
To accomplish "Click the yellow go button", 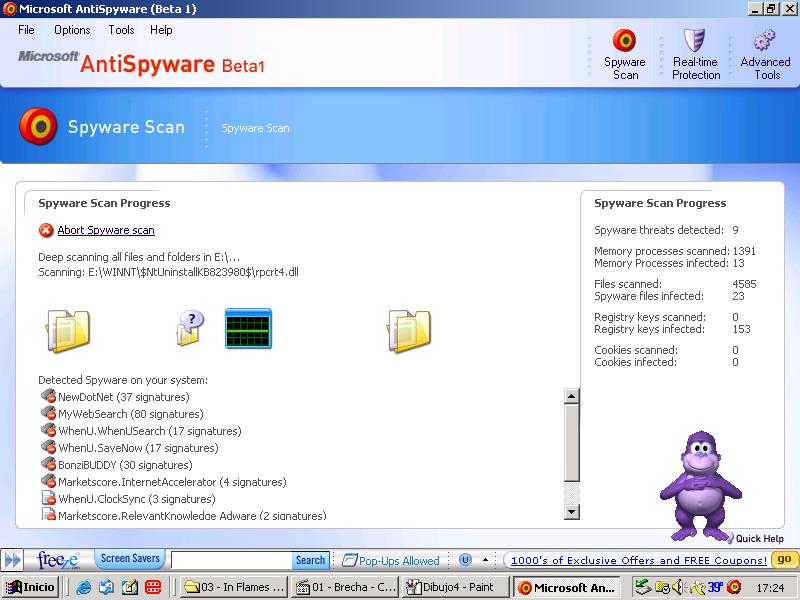I will point(784,559).
